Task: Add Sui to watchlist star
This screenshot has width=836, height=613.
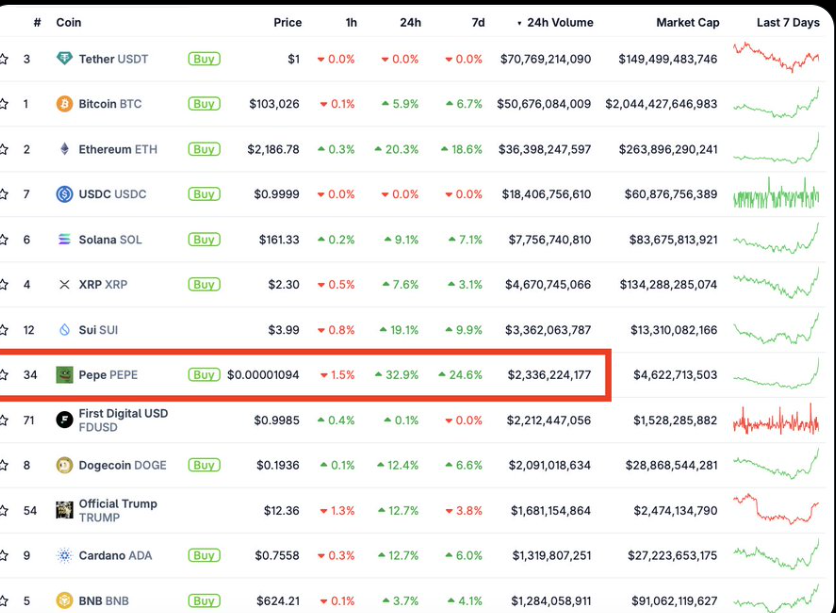Action: (x=4, y=330)
